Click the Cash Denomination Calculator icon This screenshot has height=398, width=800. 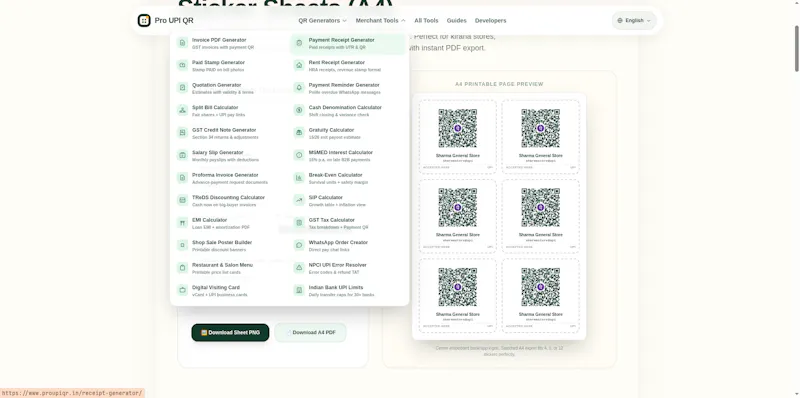pyautogui.click(x=299, y=110)
